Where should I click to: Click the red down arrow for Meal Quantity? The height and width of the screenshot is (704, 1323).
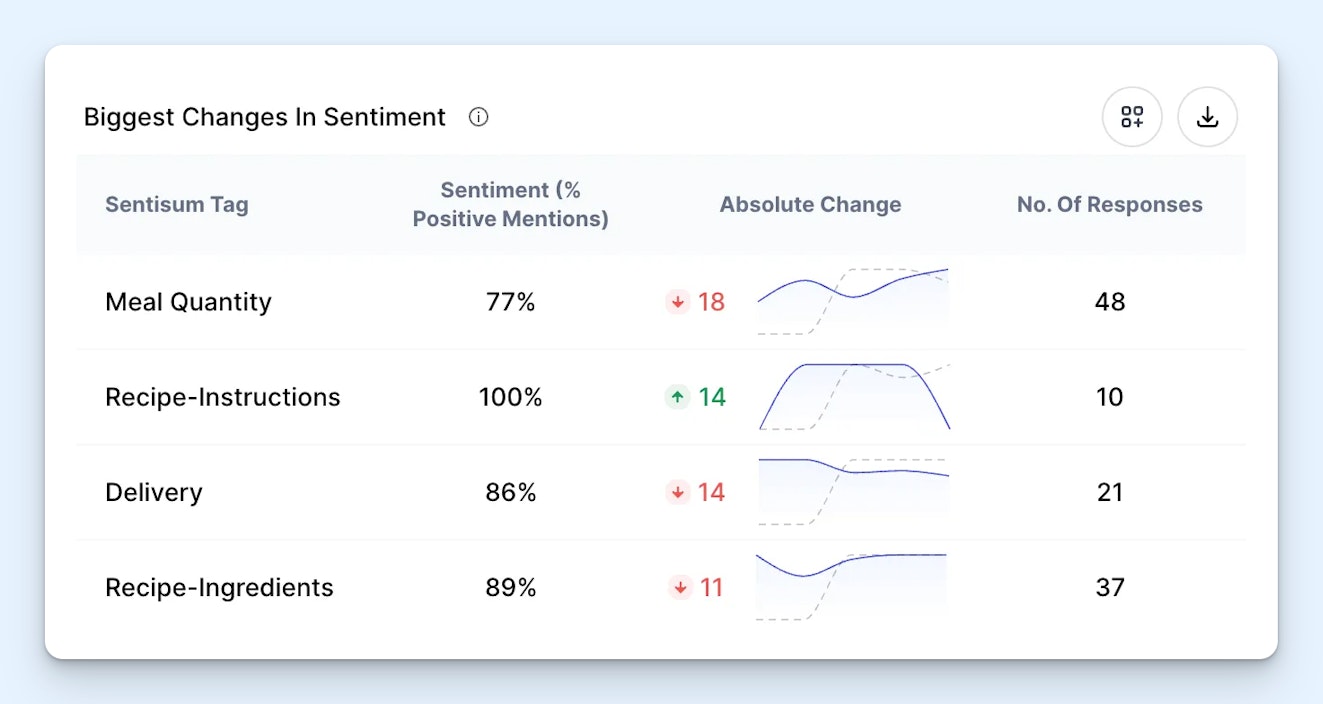pos(678,302)
